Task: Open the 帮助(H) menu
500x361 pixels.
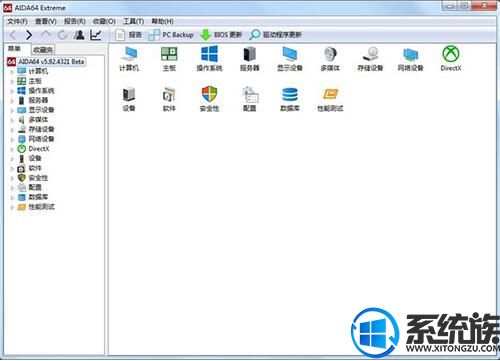Action: (162, 21)
